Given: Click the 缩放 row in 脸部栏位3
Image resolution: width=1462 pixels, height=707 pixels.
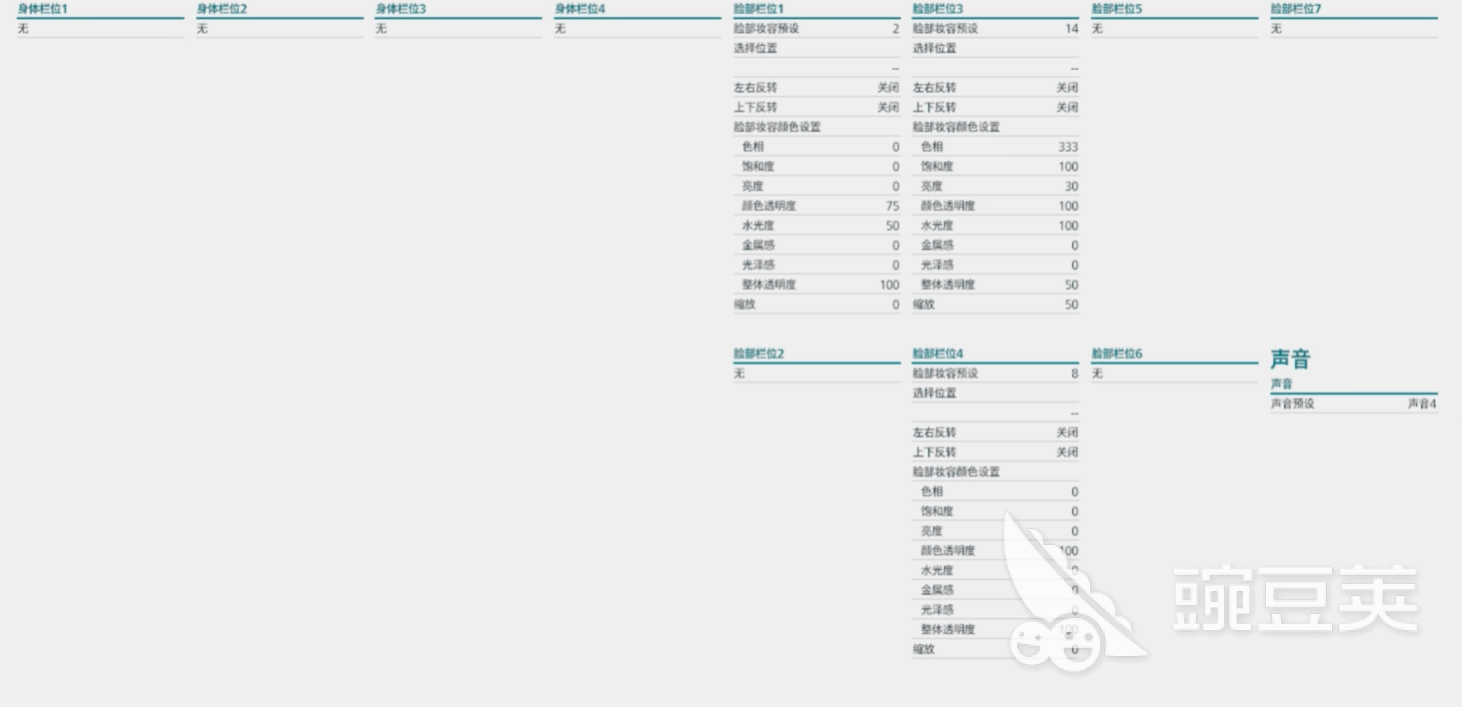Looking at the screenshot, I should tap(994, 305).
